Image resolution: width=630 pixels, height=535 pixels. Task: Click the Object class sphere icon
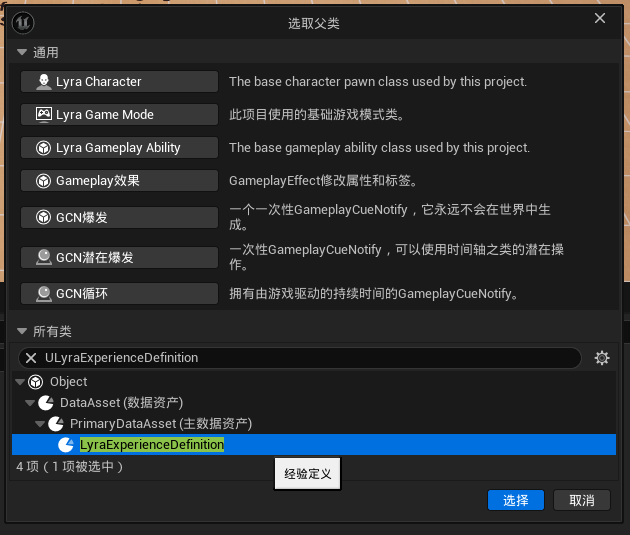pyautogui.click(x=35, y=382)
